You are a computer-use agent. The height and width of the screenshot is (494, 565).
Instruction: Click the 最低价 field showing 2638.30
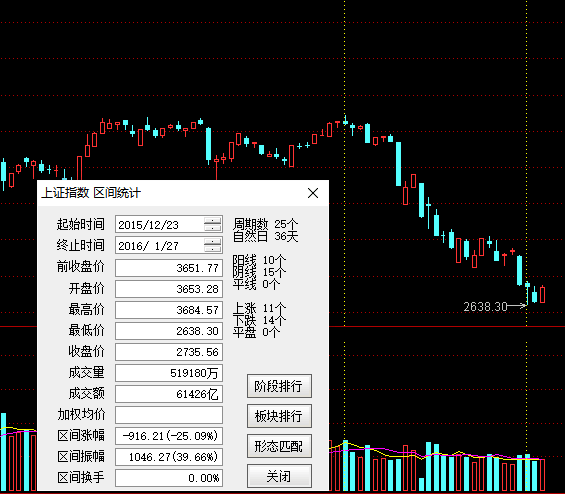(169, 331)
